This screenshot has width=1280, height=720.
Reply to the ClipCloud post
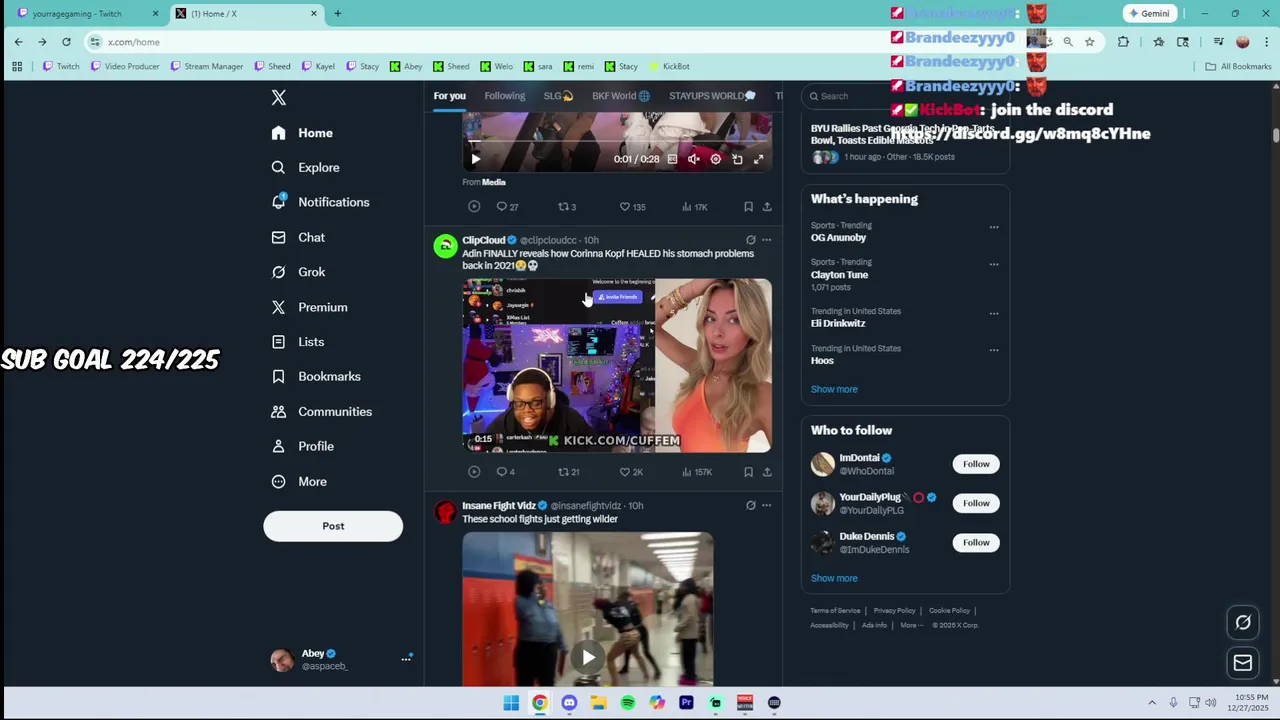tap(506, 472)
